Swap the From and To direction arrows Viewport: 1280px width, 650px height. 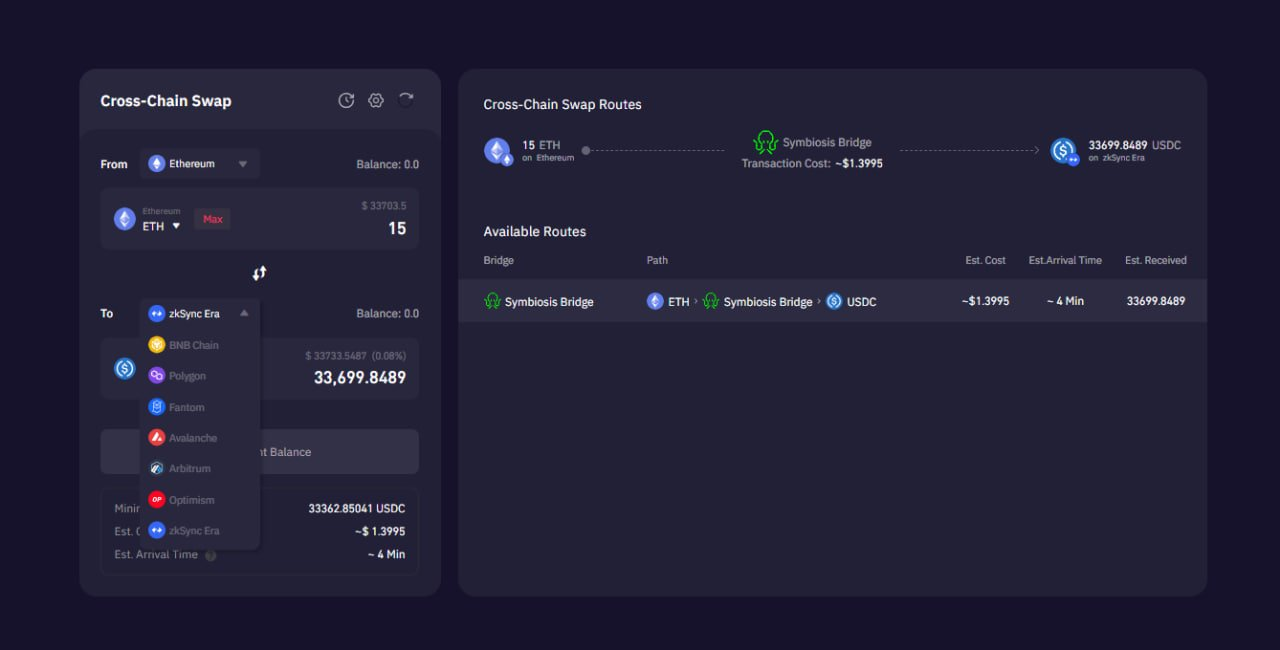coord(259,273)
